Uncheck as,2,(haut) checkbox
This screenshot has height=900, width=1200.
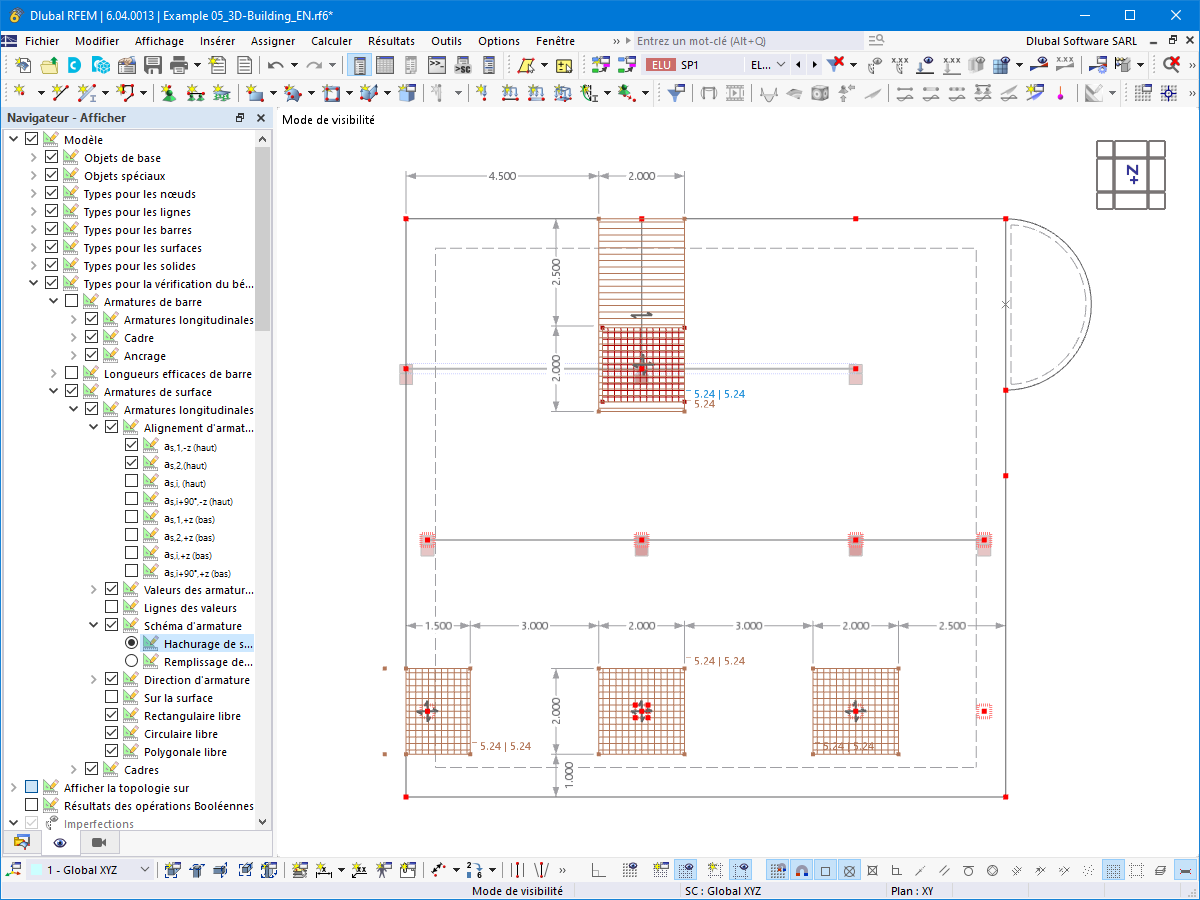tap(132, 464)
